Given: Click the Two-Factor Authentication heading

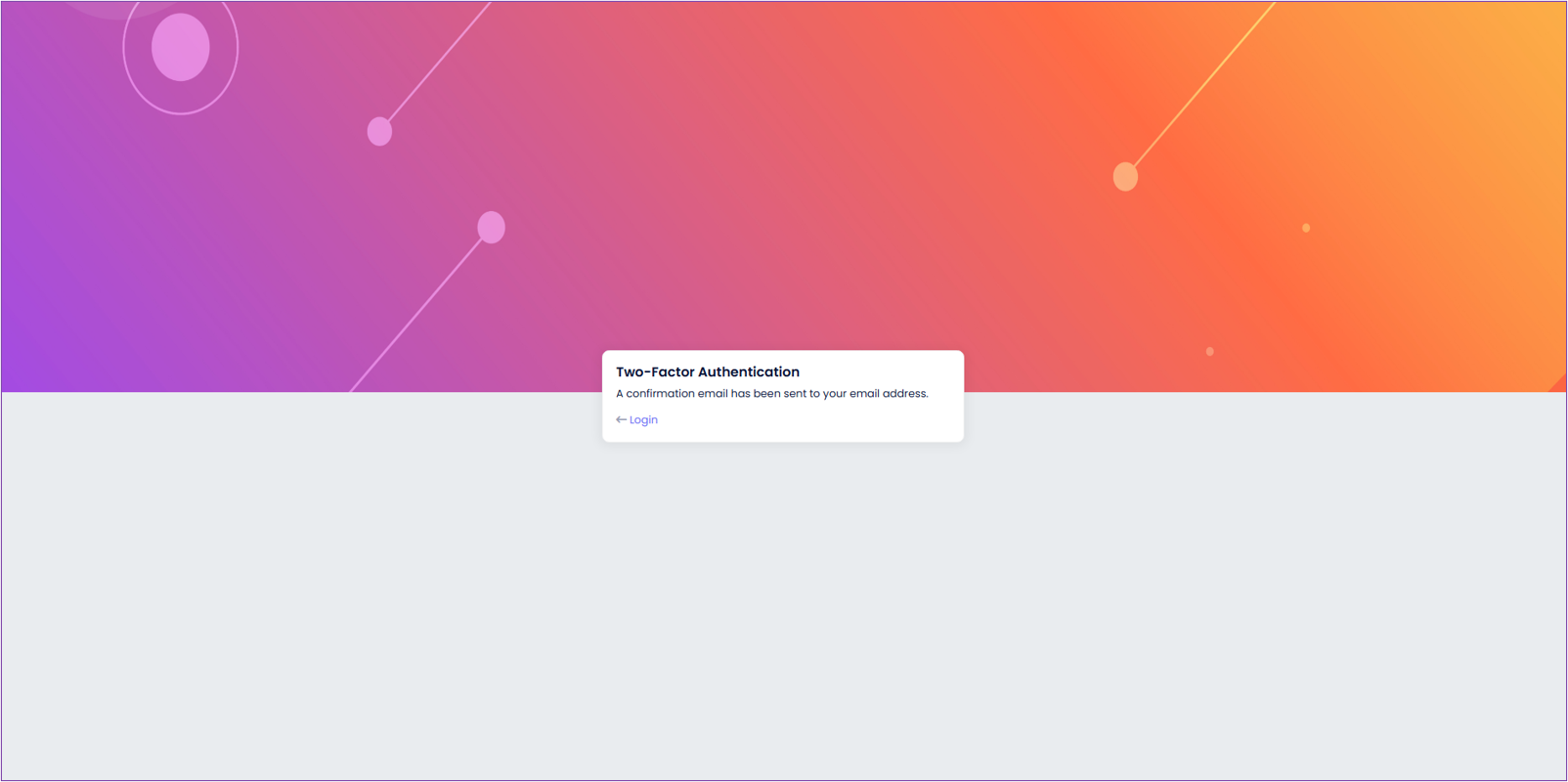Looking at the screenshot, I should [707, 372].
